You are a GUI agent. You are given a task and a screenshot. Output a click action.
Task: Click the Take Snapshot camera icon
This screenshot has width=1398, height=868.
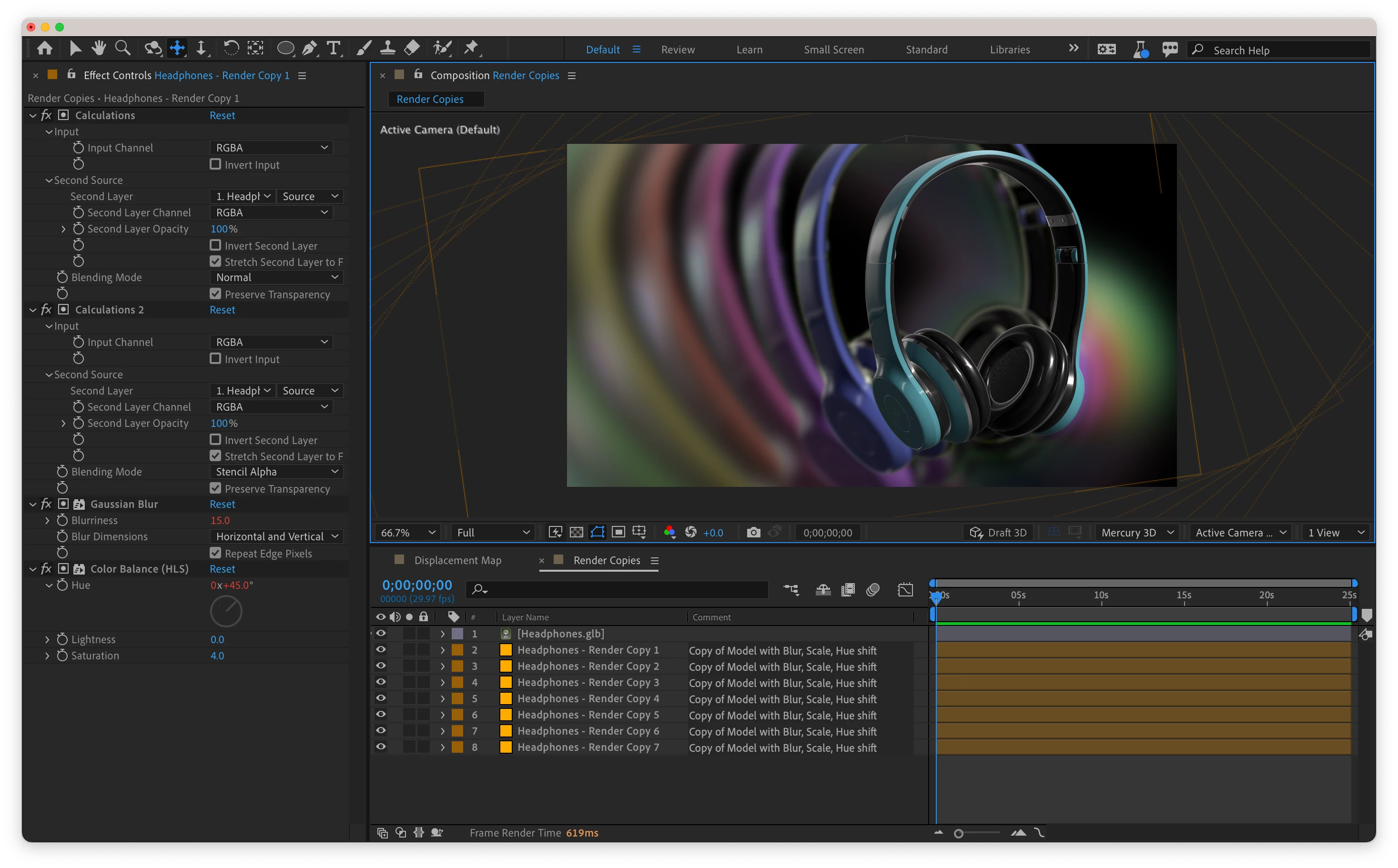pos(753,533)
